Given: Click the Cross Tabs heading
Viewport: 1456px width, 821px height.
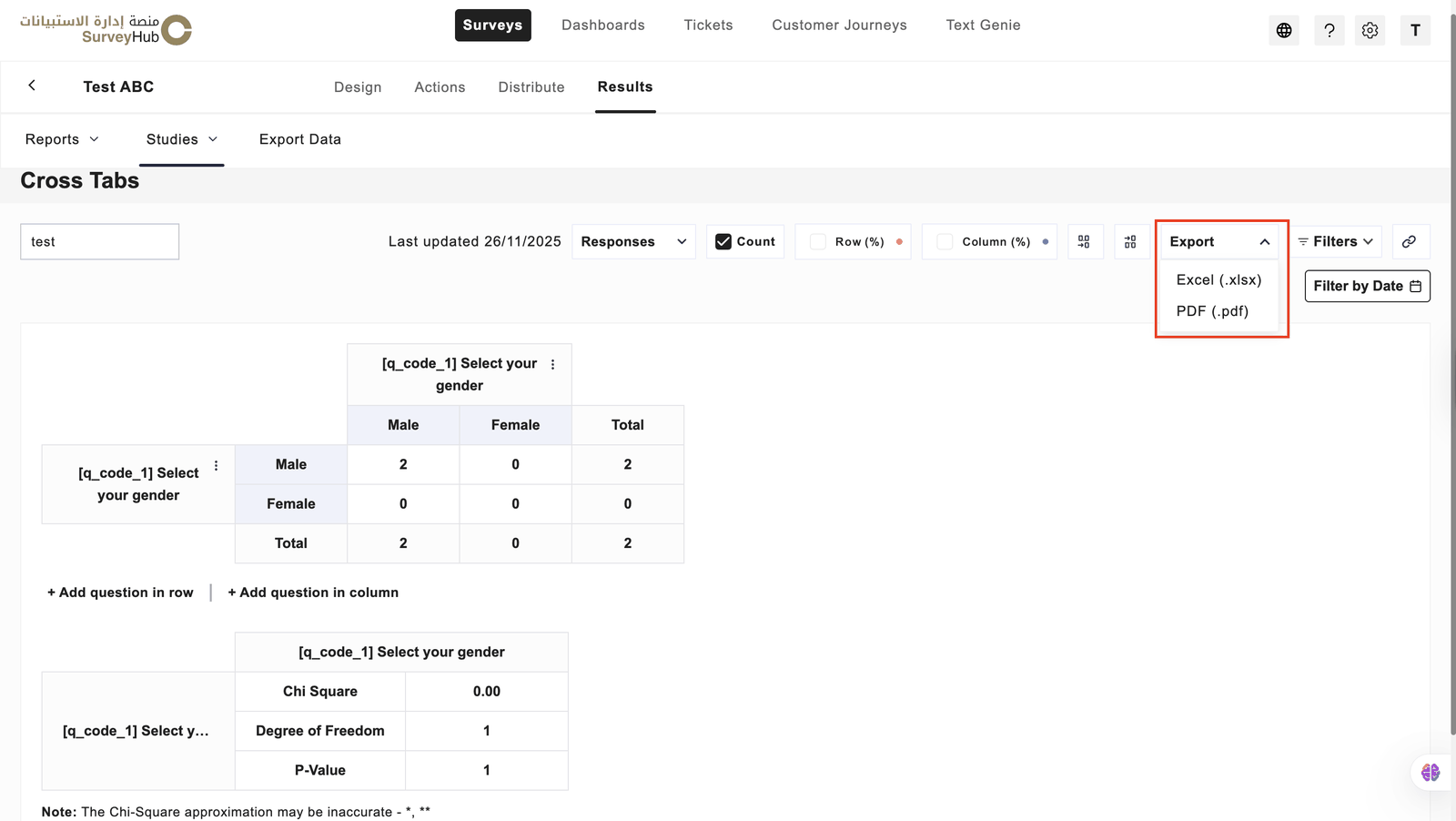Looking at the screenshot, I should [x=80, y=180].
